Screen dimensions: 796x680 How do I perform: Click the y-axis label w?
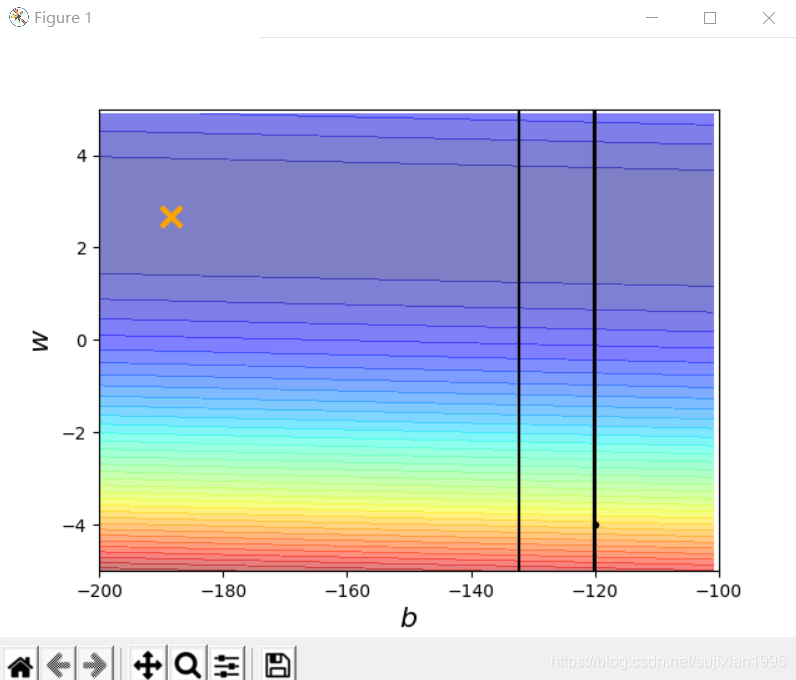pyautogui.click(x=40, y=341)
